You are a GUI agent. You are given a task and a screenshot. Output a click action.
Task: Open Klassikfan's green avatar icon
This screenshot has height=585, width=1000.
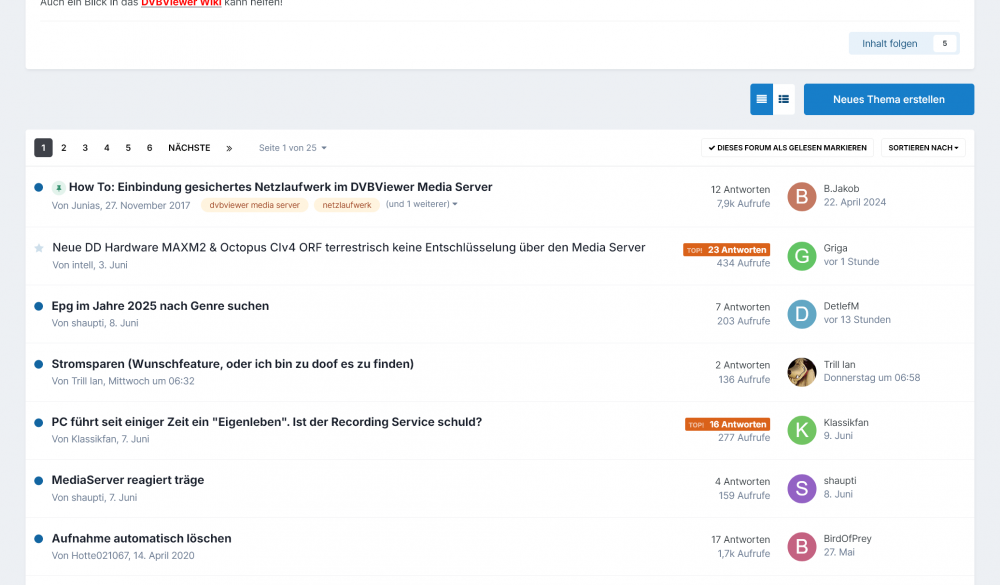point(801,430)
